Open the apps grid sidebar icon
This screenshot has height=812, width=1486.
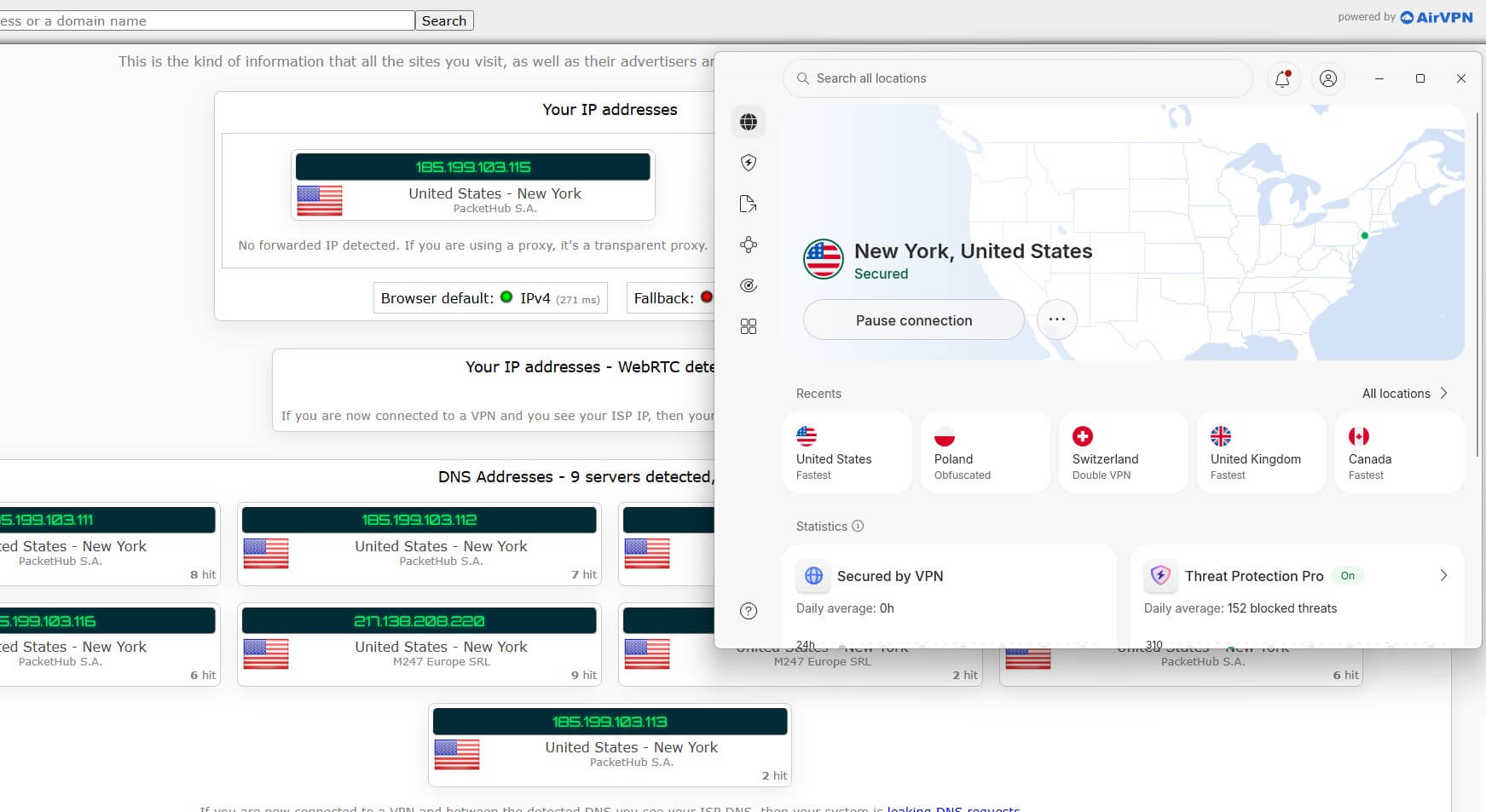point(749,326)
